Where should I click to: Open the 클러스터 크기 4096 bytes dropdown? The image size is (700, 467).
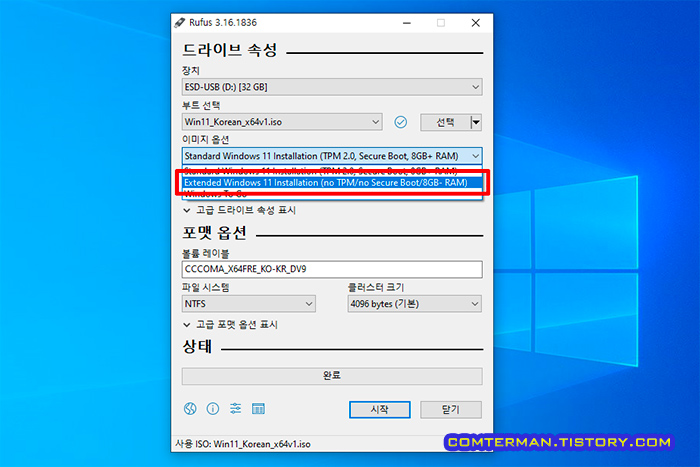point(415,304)
